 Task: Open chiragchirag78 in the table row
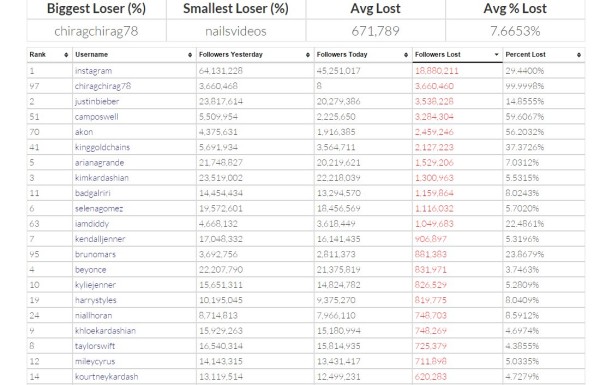103,86
